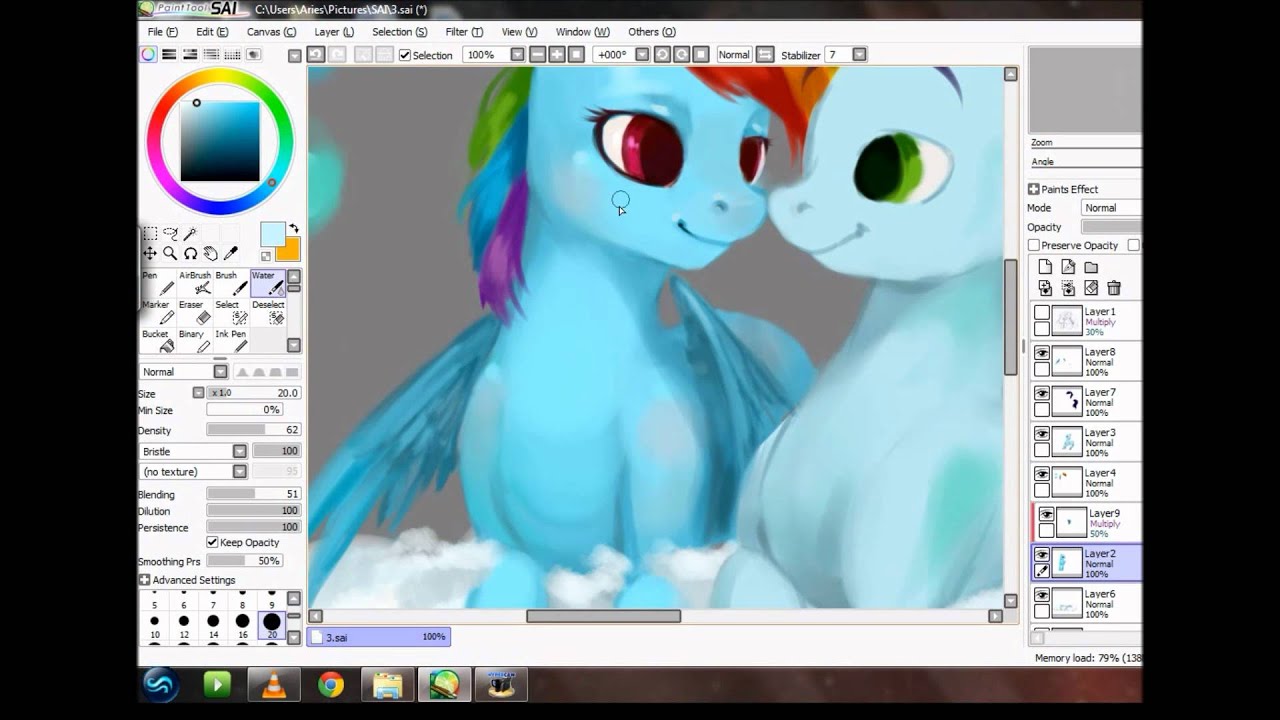Pick the rectangular Selection tool
Screen dimensions: 1280x720
click(x=150, y=234)
